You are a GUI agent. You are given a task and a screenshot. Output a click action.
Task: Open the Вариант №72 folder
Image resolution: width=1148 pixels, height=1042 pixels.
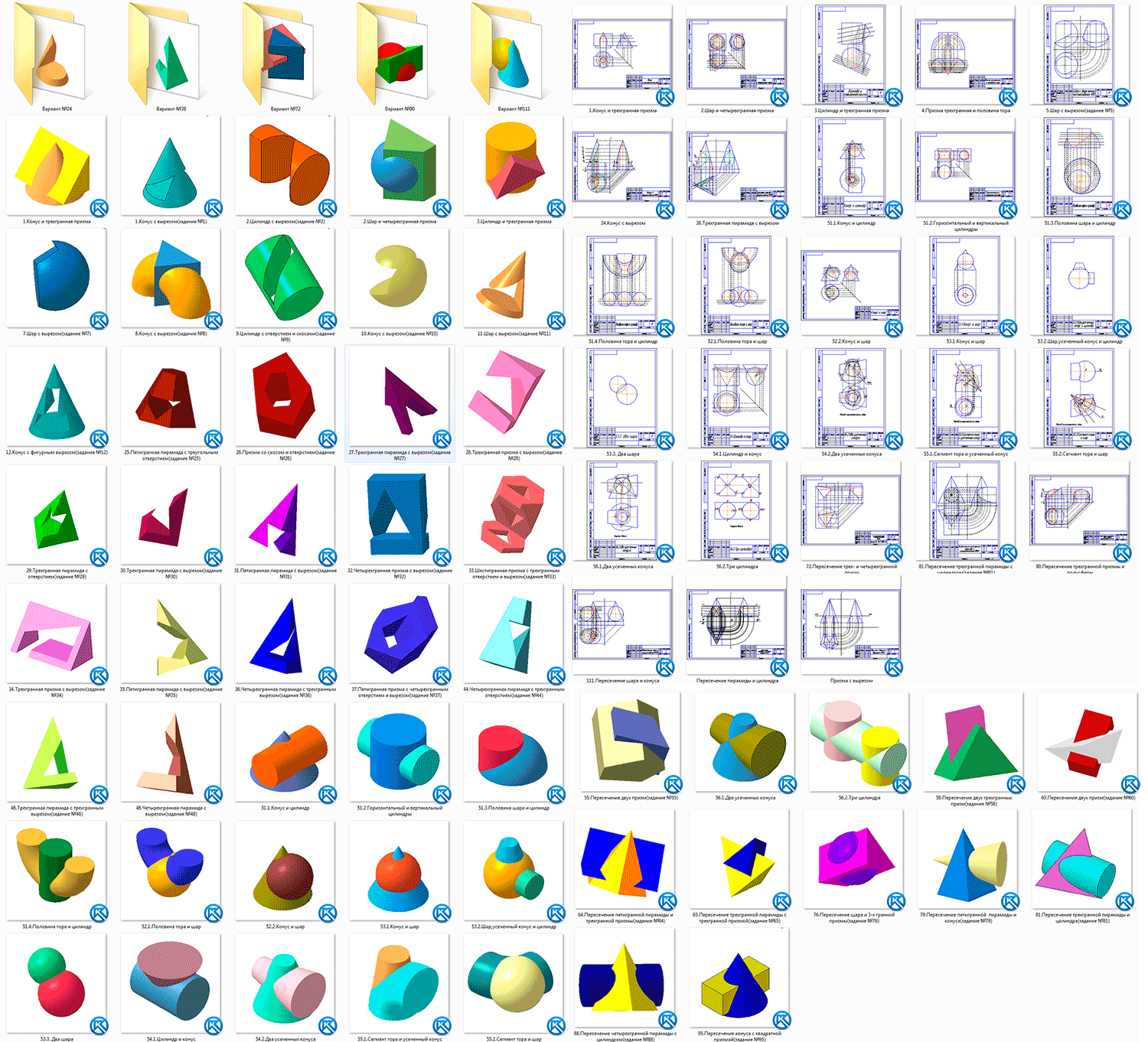[x=285, y=55]
